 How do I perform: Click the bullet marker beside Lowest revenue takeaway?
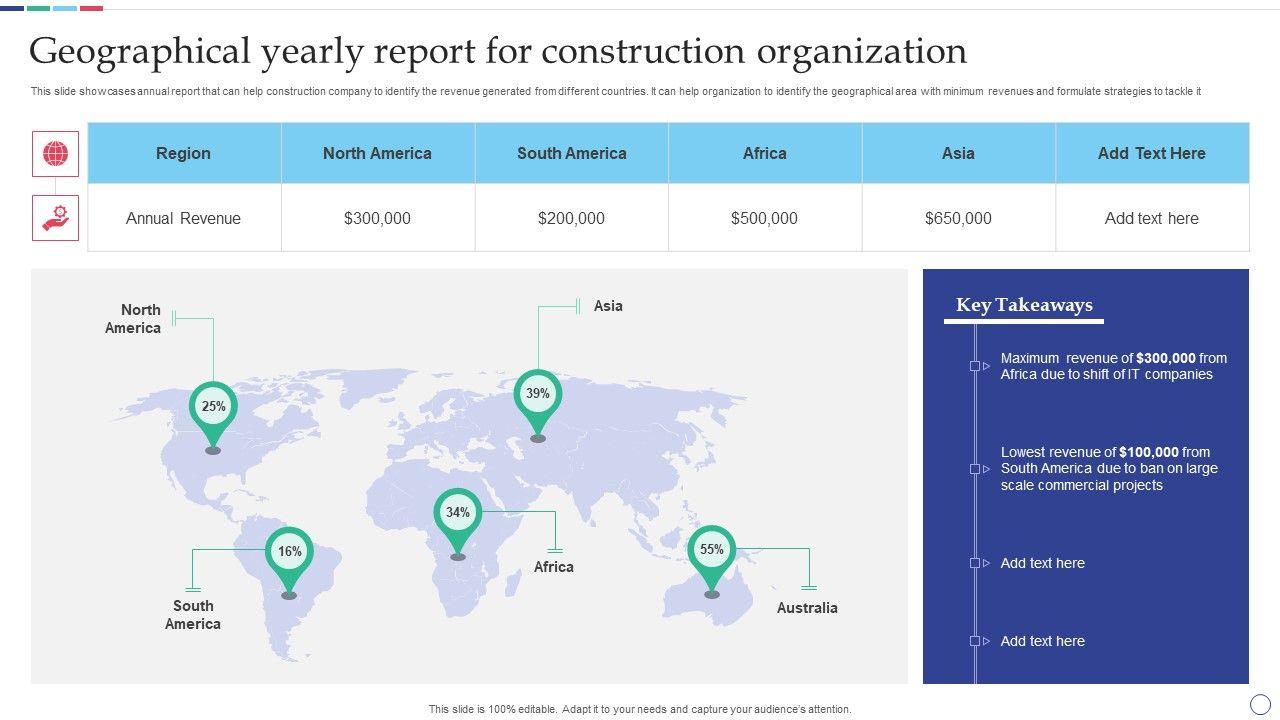coord(975,469)
